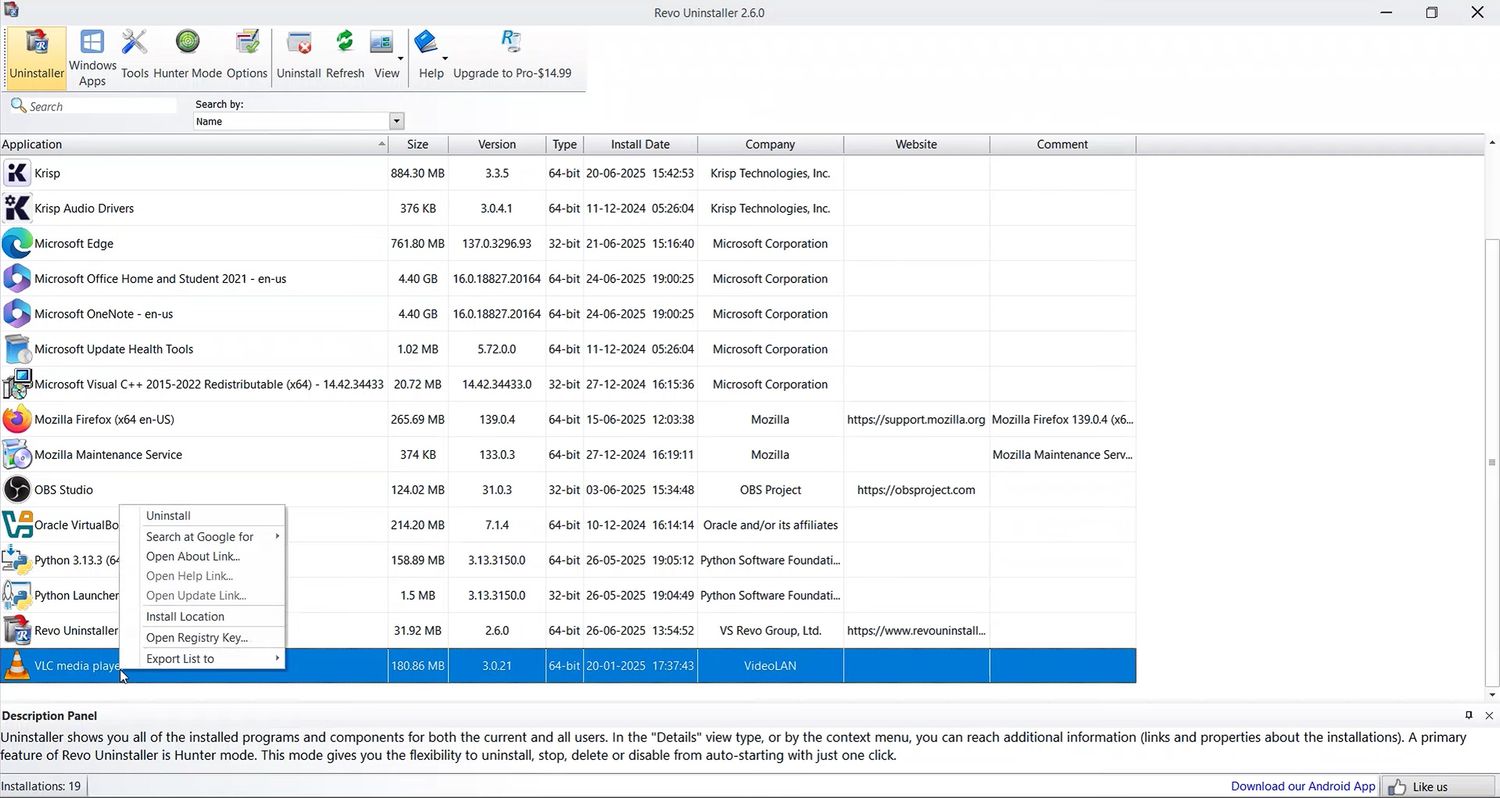Screen dimensions: 1500x798
Task: Click the Mozilla Firefox icon
Action: coord(17,419)
